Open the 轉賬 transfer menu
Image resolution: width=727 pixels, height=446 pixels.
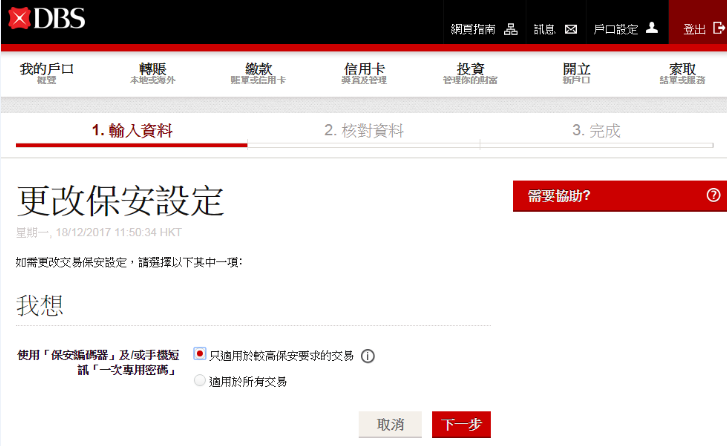click(x=152, y=73)
